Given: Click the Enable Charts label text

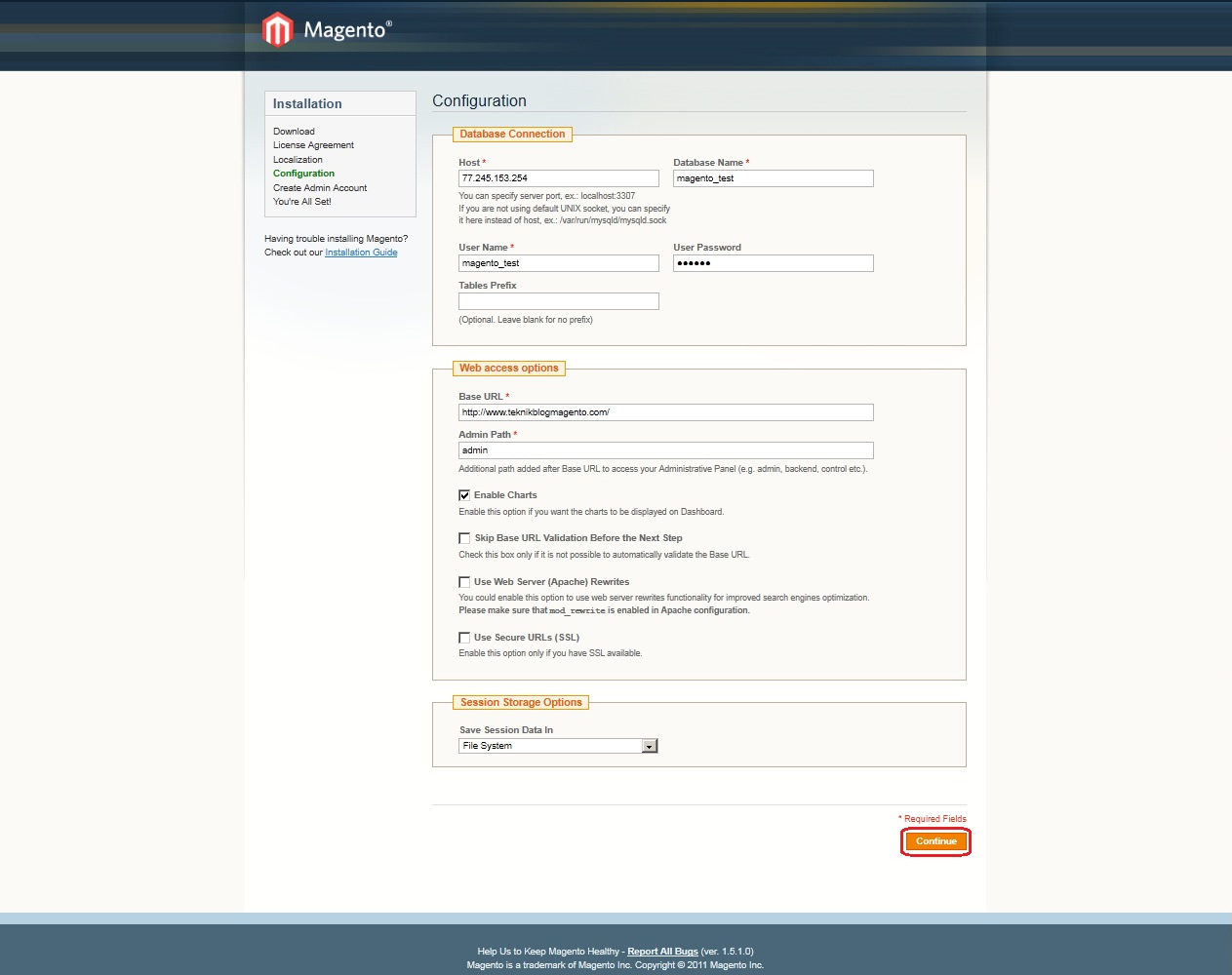Looking at the screenshot, I should click(x=505, y=495).
